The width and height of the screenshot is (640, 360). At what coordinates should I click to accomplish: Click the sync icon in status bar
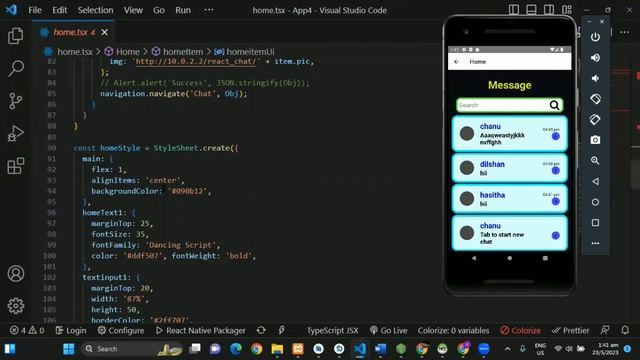261,330
